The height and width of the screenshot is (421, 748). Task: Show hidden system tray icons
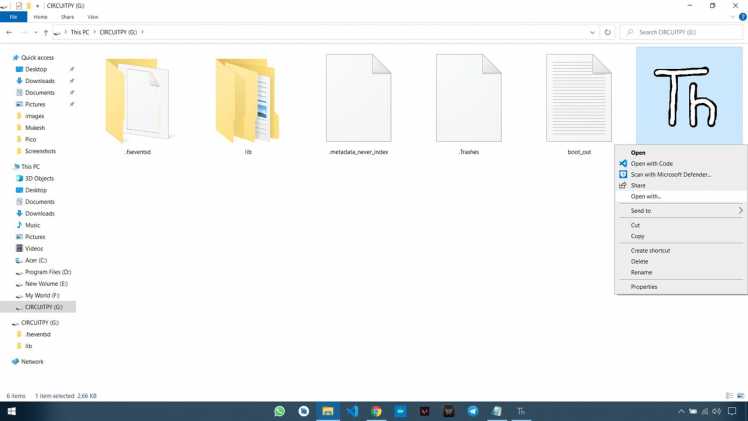coord(681,411)
